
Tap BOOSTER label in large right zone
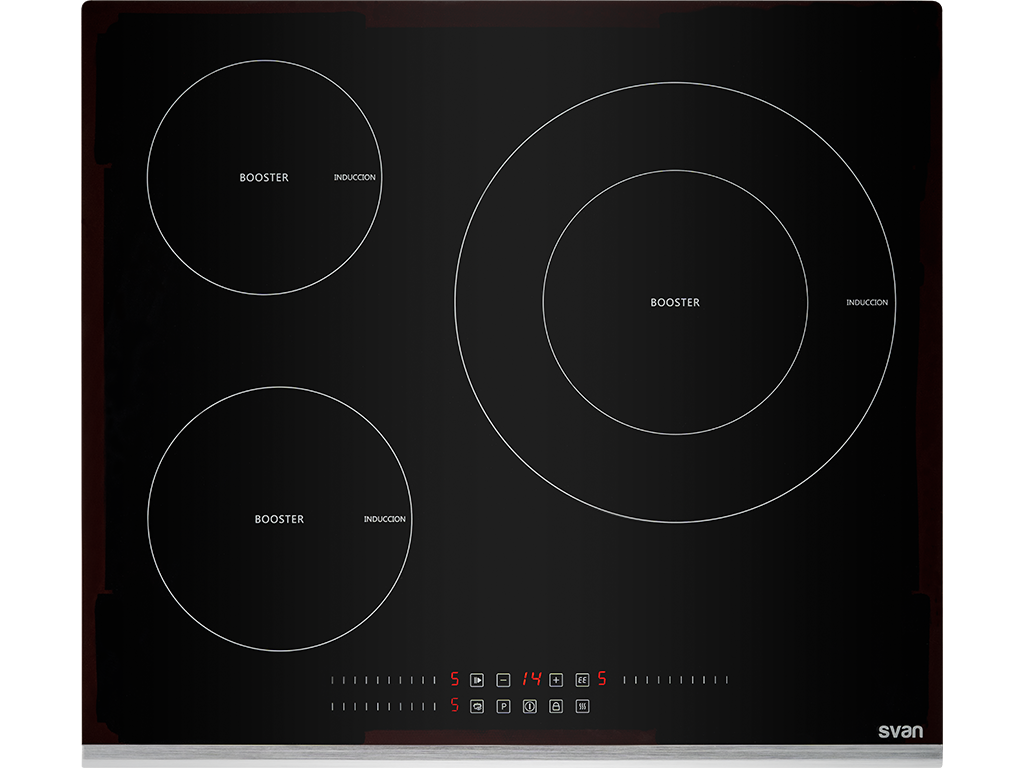[x=675, y=302]
